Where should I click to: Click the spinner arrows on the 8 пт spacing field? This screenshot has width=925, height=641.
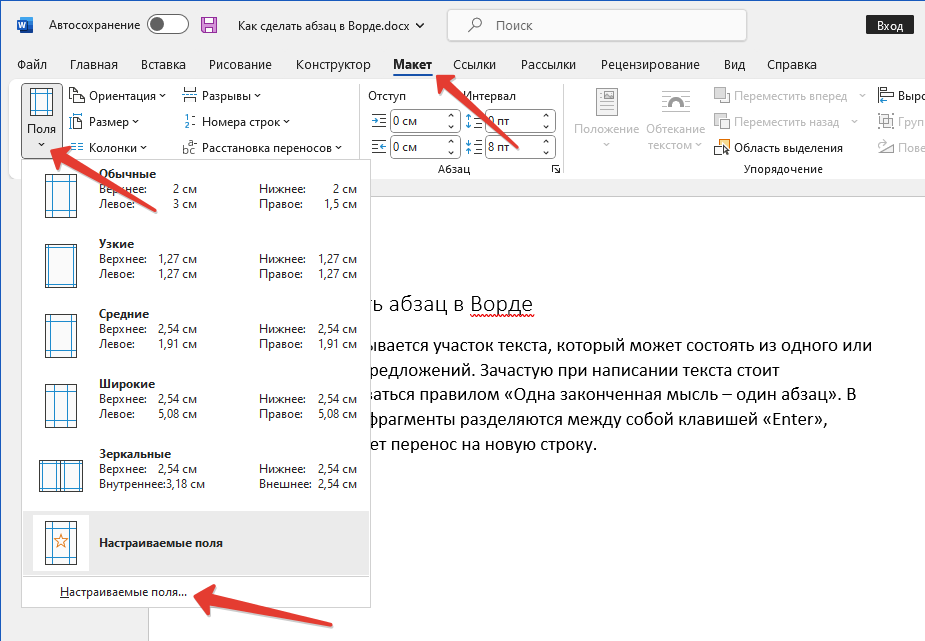tap(547, 147)
